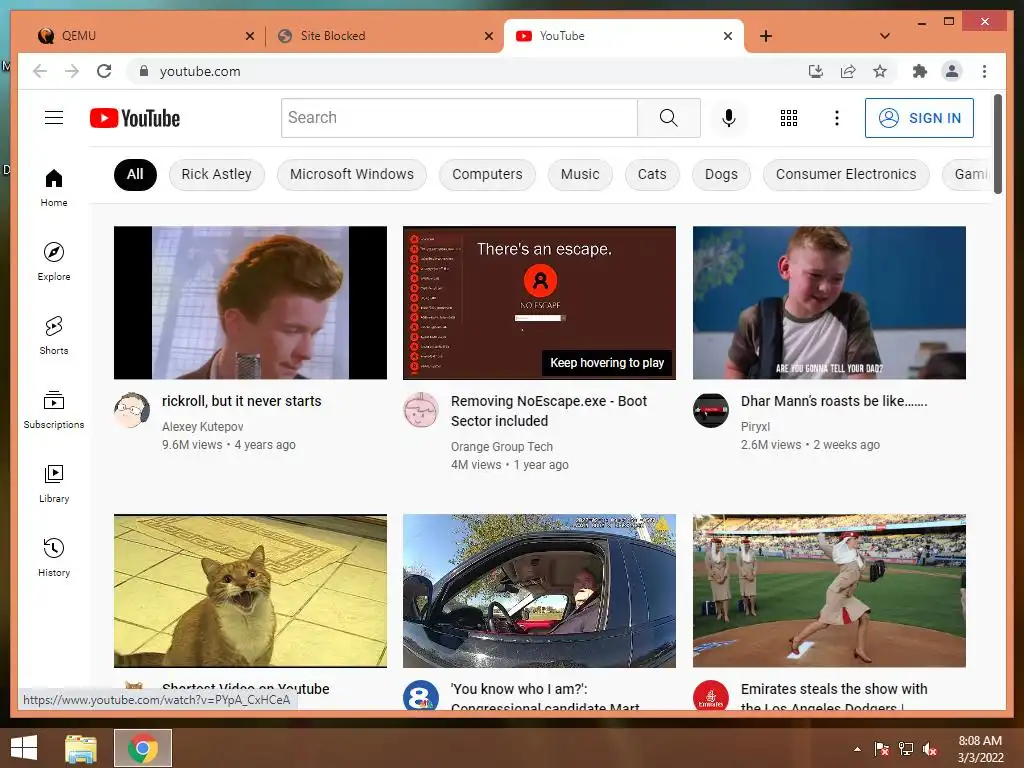Switch to the QEMU tab

[142, 36]
